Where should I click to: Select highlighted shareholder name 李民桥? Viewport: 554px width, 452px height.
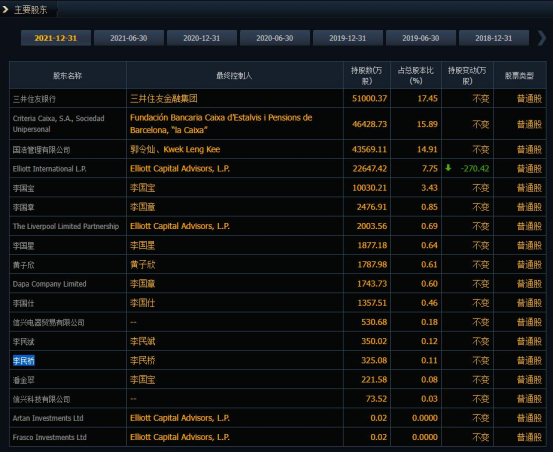pos(24,360)
